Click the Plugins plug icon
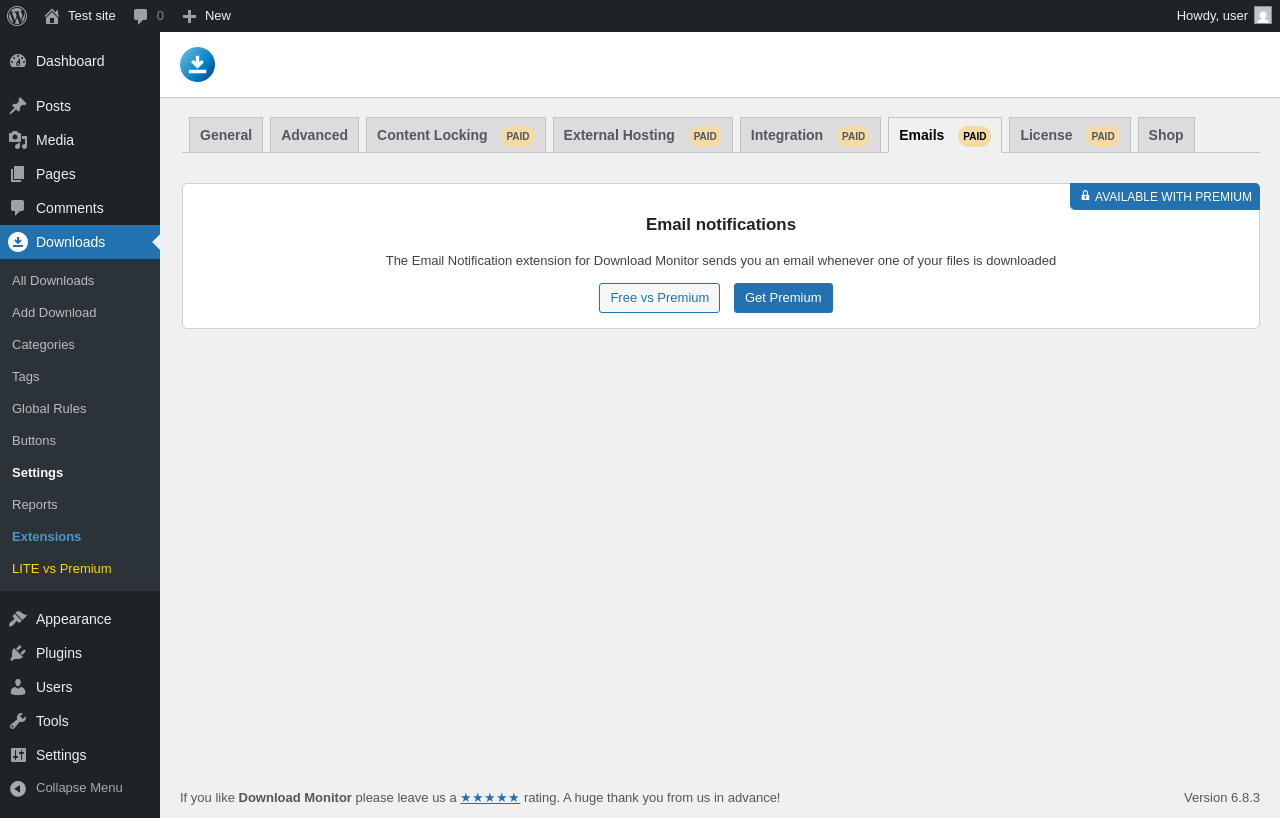Viewport: 1280px width, 818px height. click(18, 653)
